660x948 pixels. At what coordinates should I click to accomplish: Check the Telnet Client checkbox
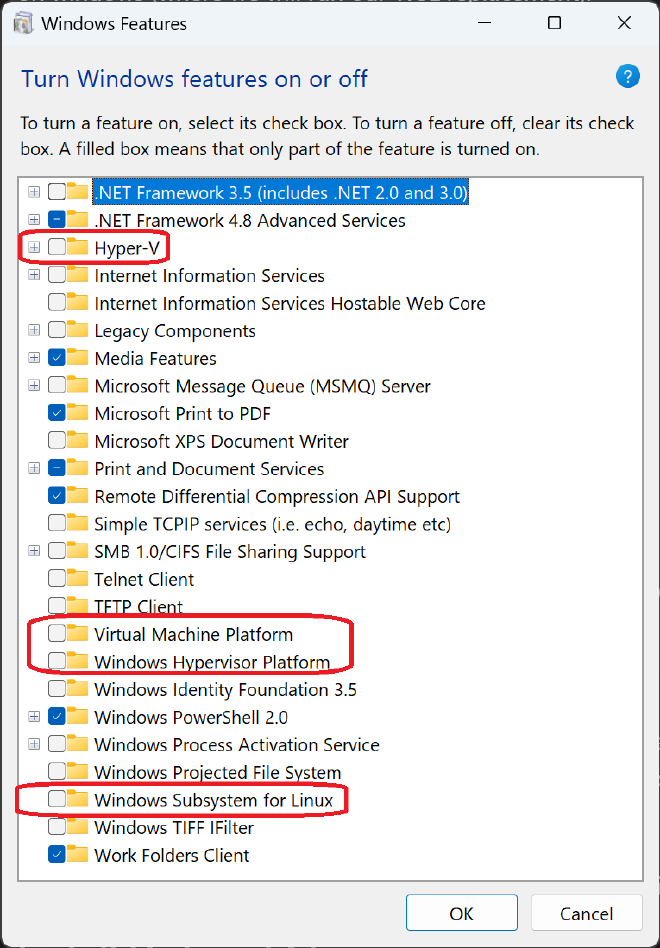click(x=57, y=579)
